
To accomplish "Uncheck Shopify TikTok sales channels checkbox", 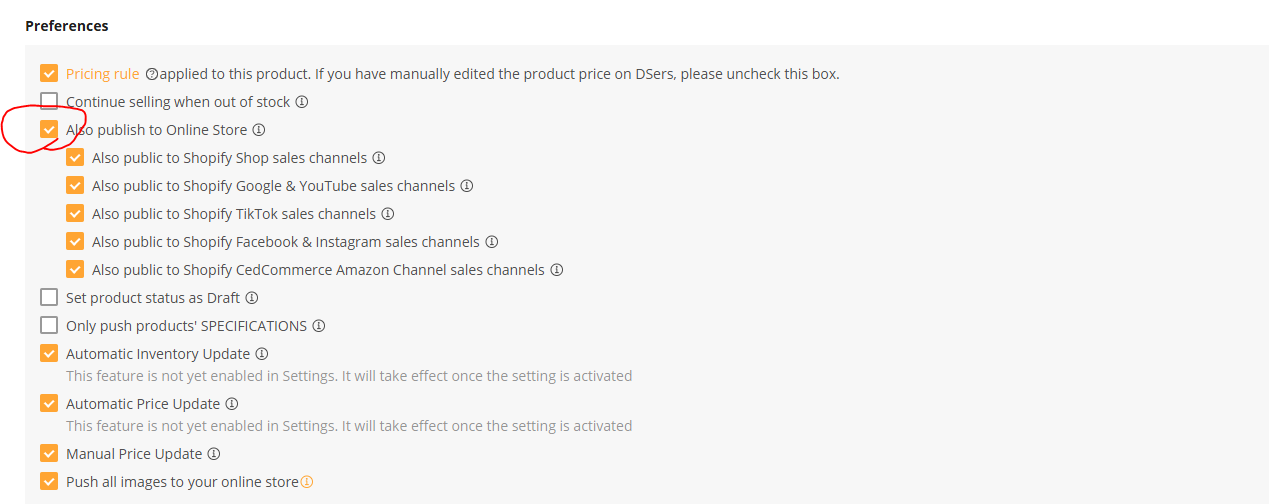I will pos(75,213).
